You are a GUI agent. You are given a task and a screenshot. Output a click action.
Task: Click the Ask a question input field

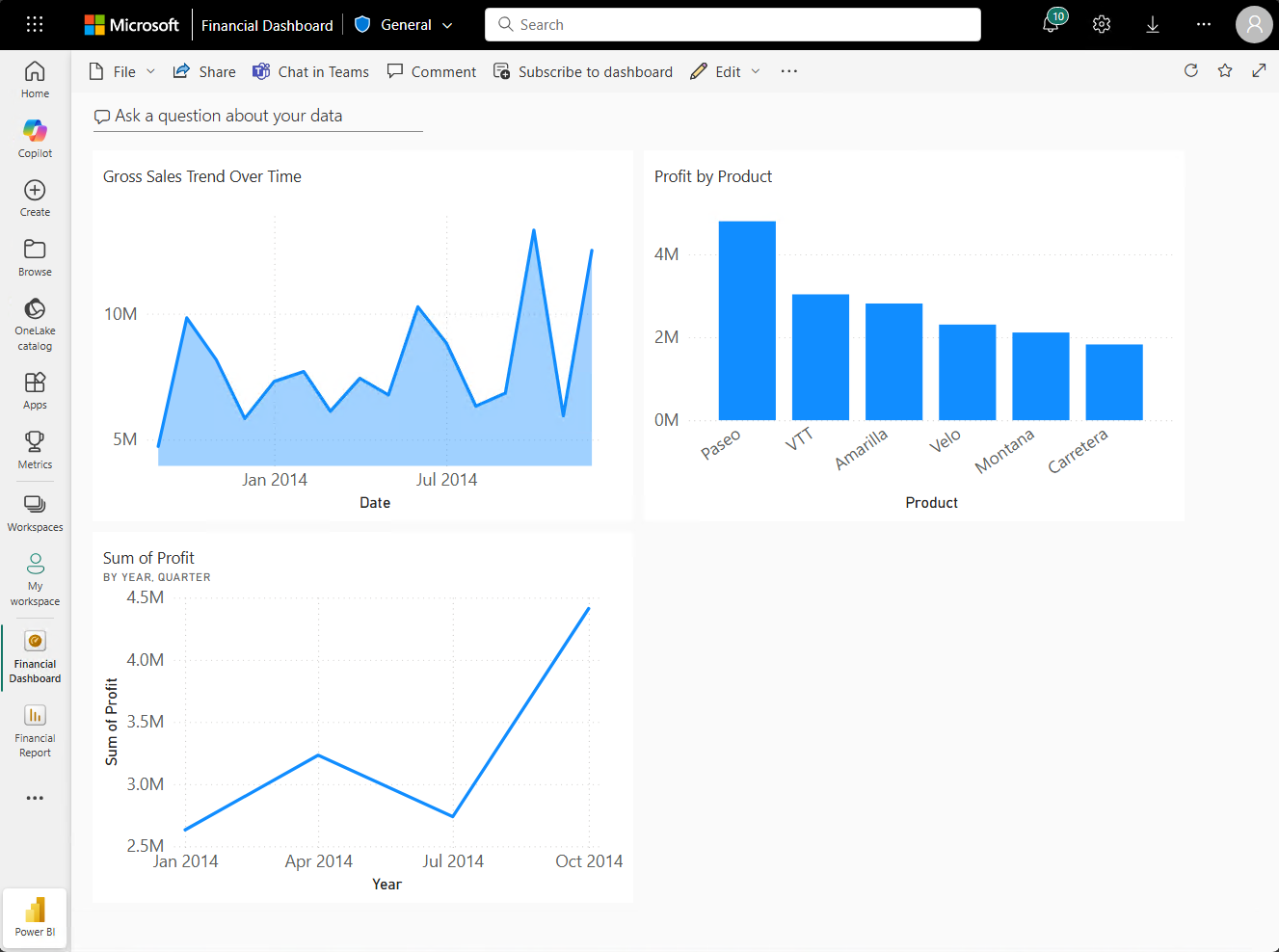click(257, 116)
